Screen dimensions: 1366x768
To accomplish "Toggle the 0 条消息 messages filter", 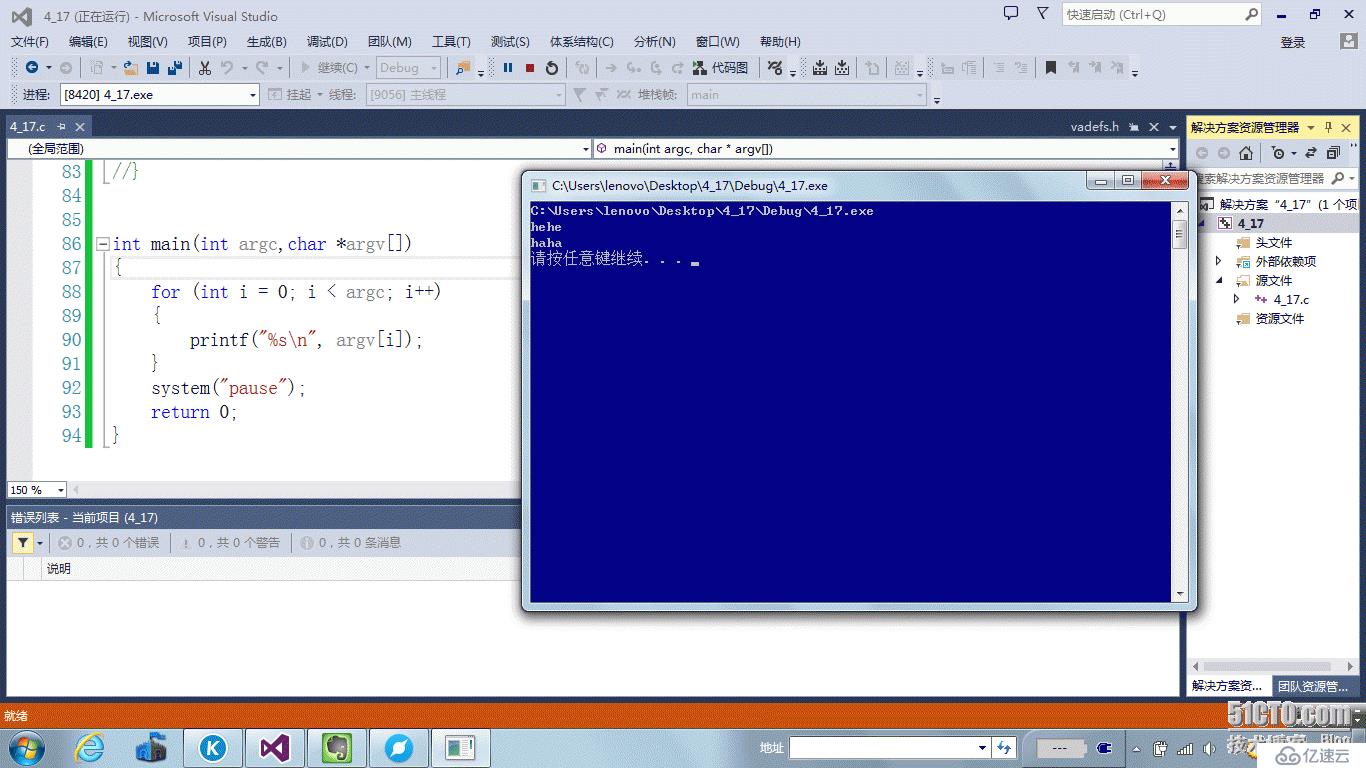I will [350, 543].
